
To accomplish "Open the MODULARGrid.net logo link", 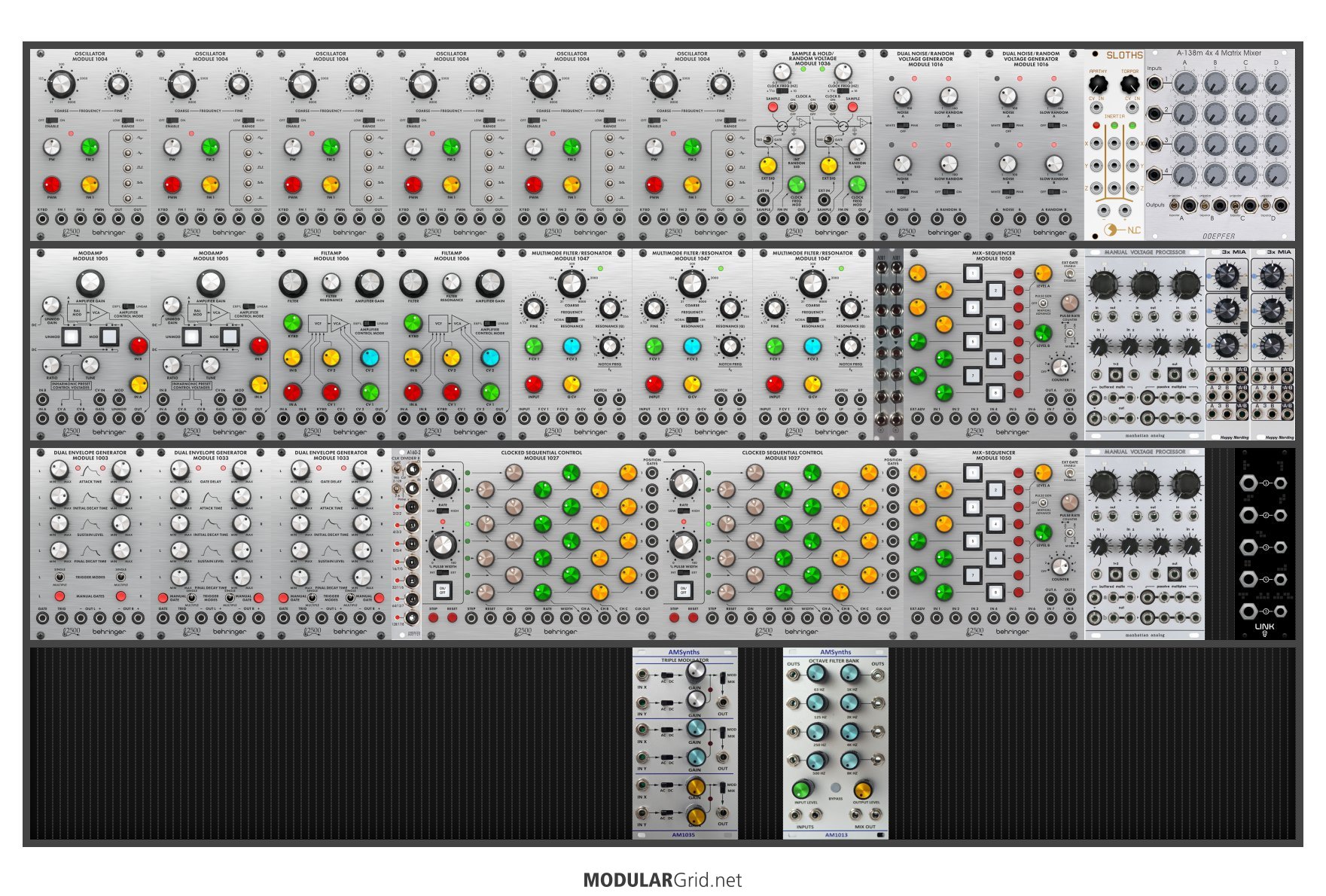I will 663,879.
